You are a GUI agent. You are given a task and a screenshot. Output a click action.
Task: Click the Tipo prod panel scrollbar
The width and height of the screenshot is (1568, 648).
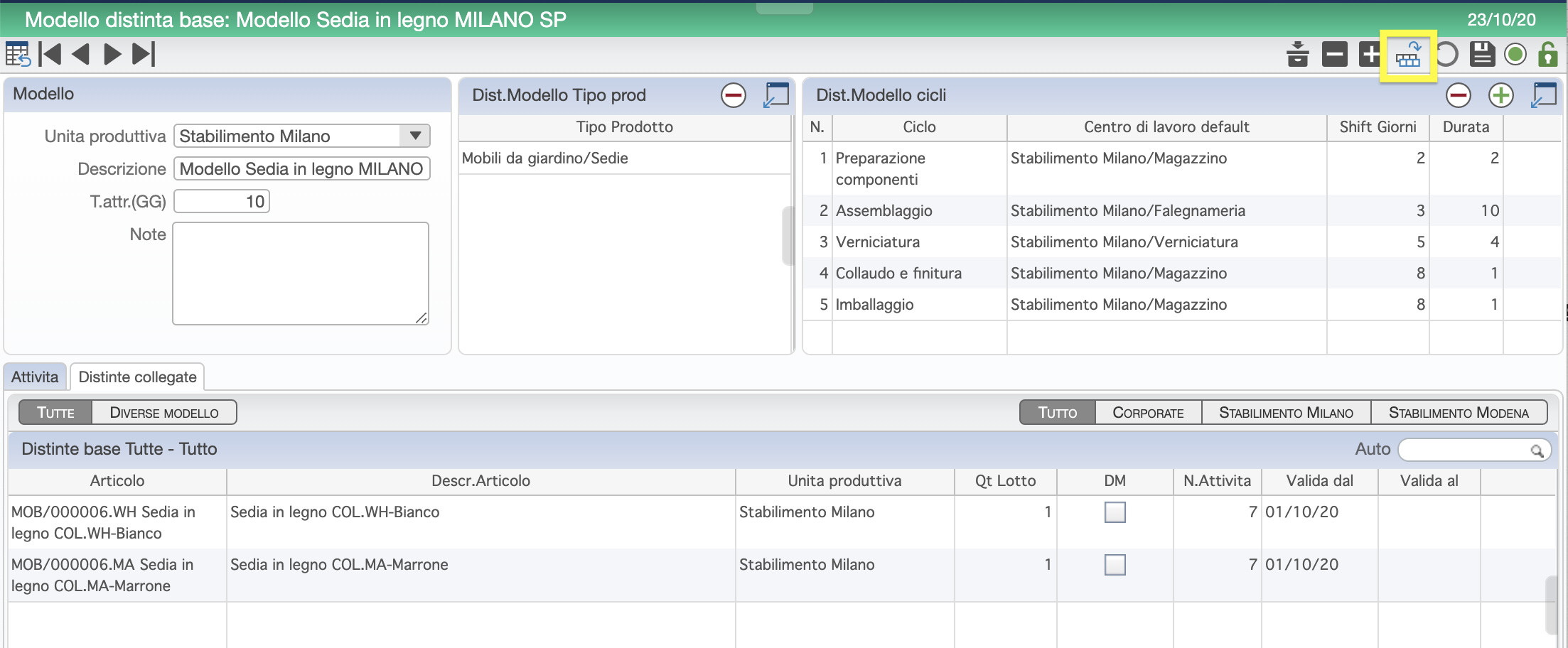(787, 236)
